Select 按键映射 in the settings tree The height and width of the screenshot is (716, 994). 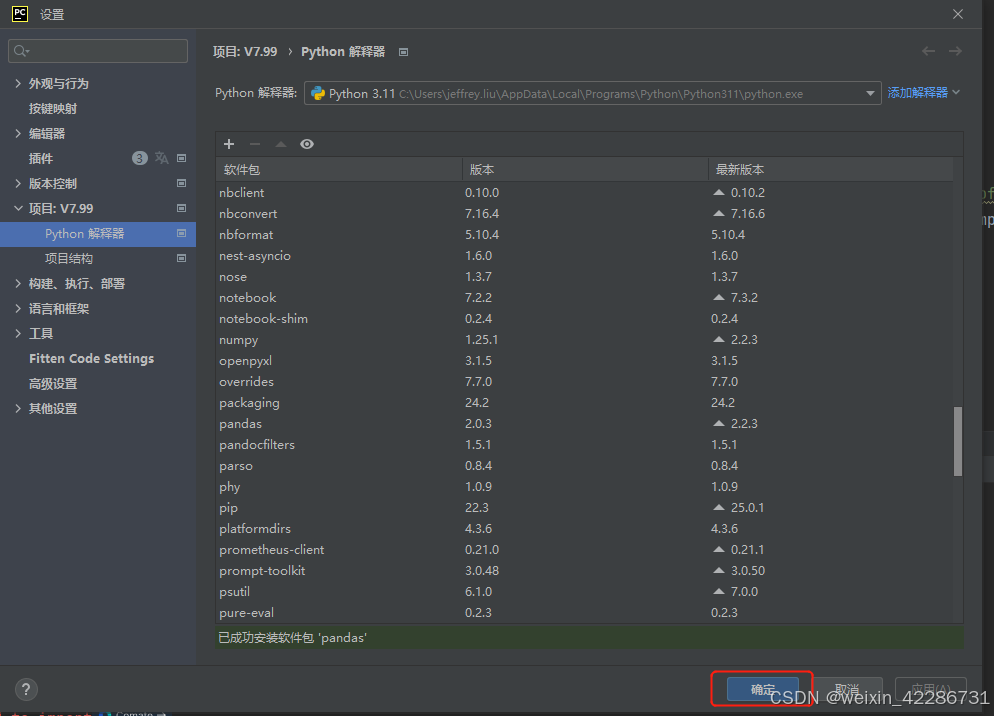(x=53, y=108)
